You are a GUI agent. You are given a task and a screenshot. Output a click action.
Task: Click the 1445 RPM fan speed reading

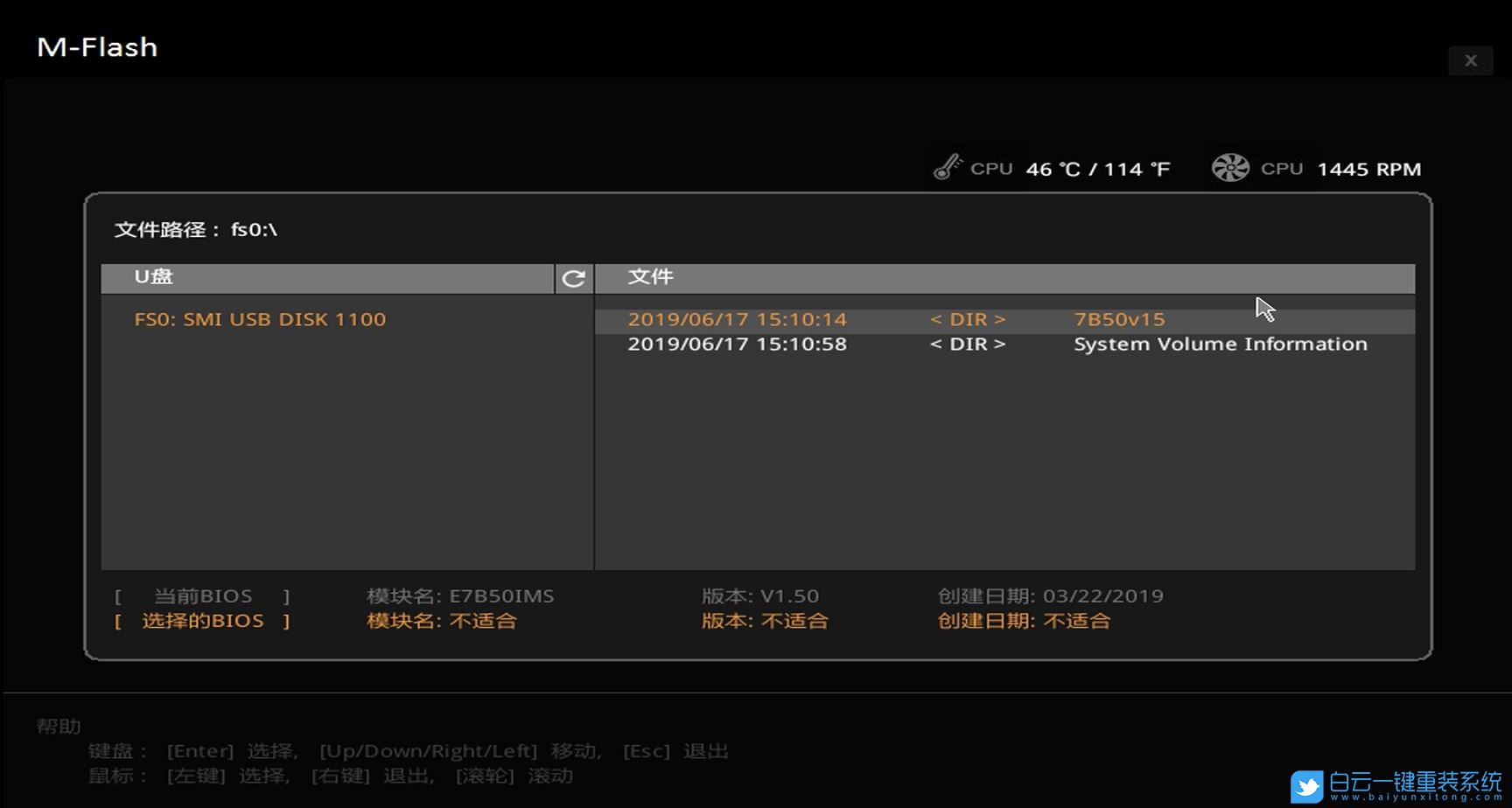[1368, 170]
